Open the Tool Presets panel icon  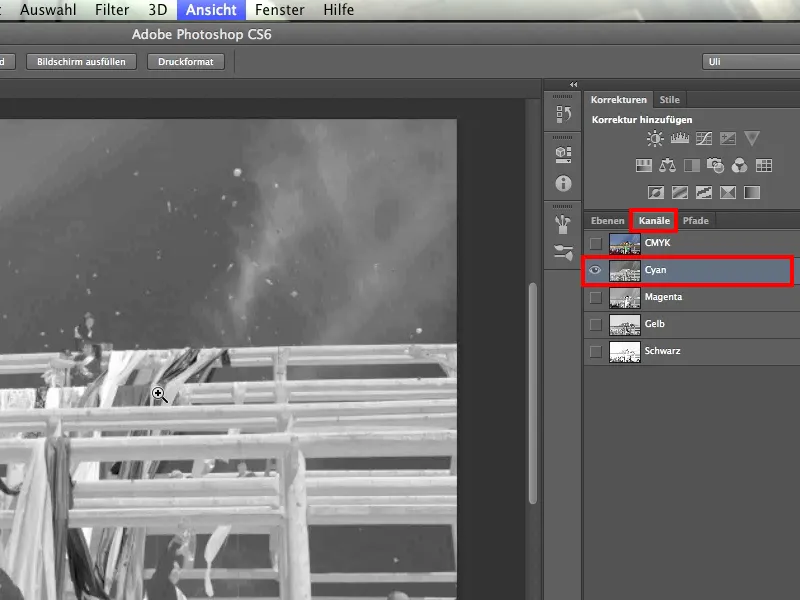coord(563,252)
